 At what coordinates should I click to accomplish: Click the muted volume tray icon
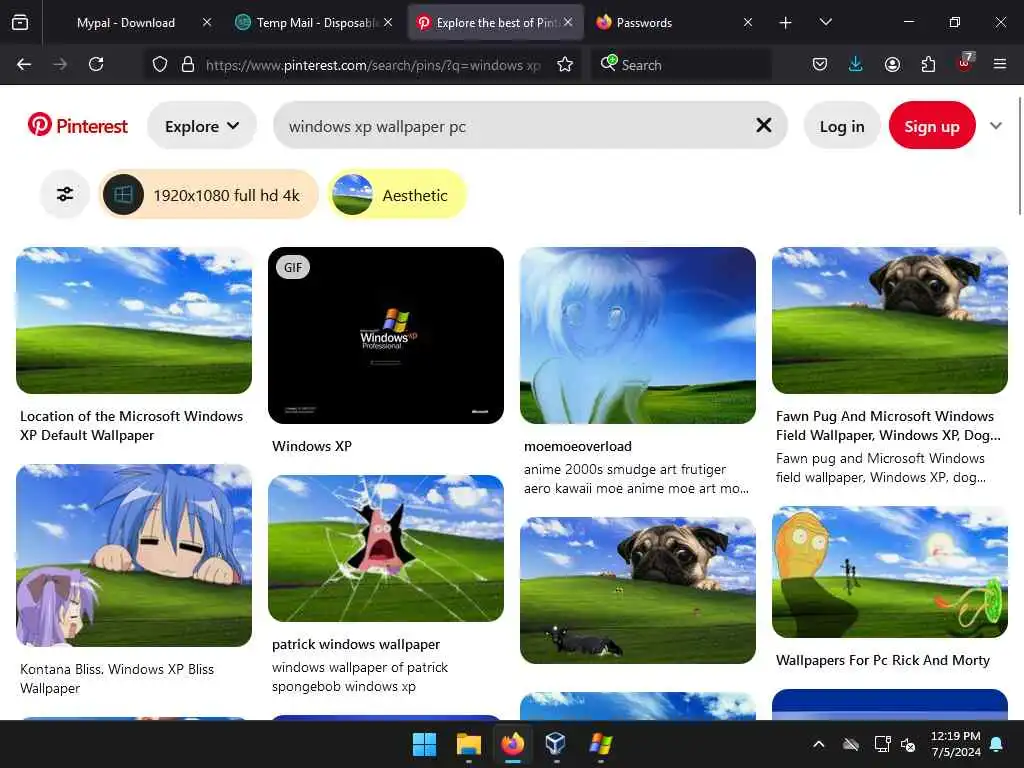coord(908,744)
